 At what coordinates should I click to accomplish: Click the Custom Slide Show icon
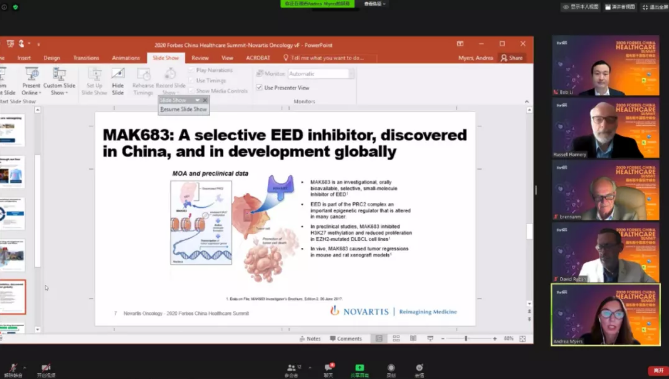[59, 74]
